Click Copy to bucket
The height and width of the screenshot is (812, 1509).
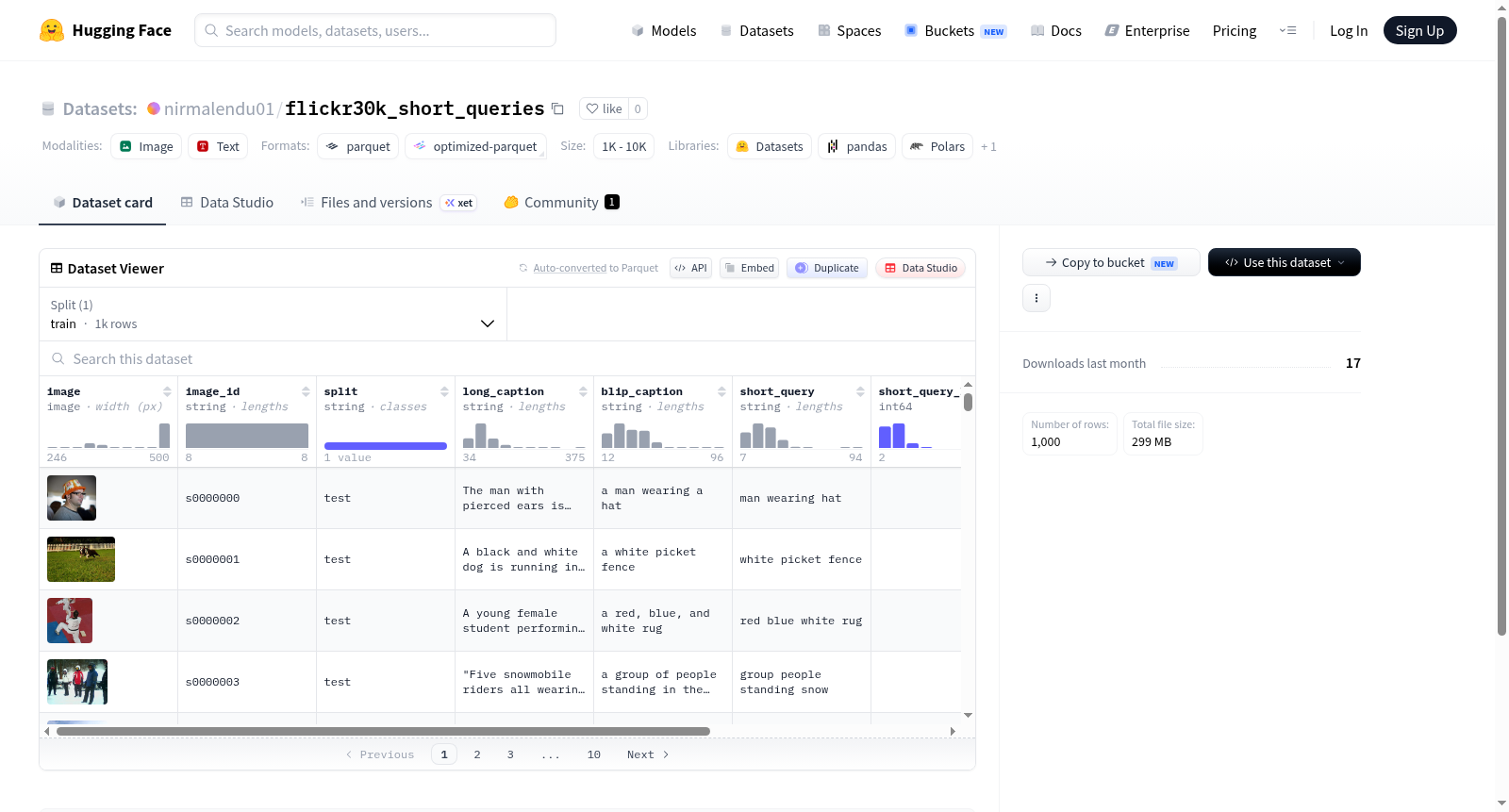(1111, 262)
